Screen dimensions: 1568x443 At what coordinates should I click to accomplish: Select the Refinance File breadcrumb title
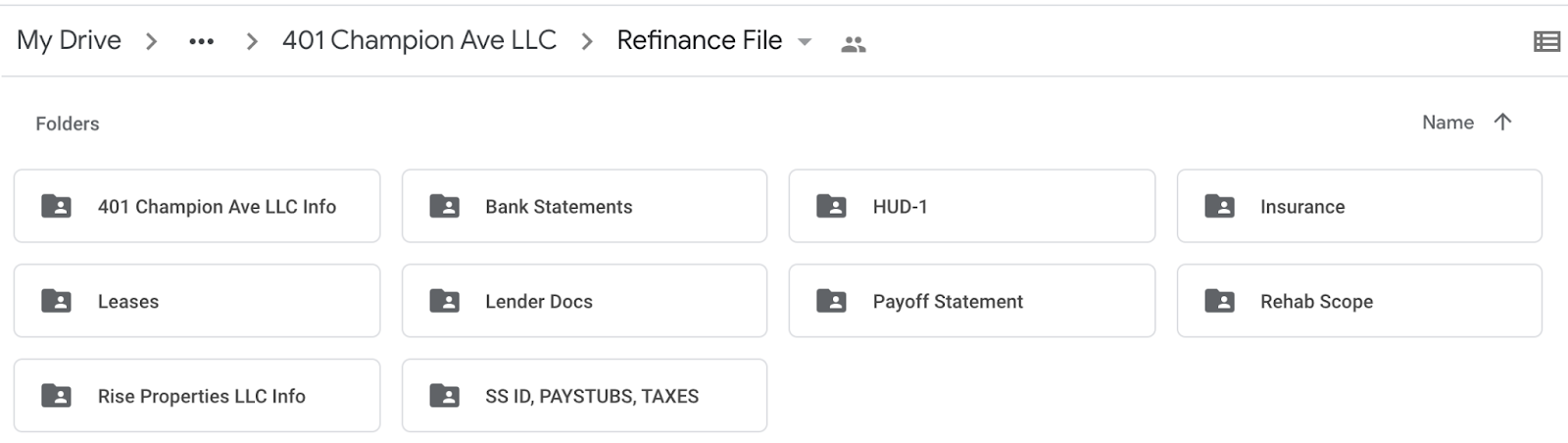click(x=699, y=40)
